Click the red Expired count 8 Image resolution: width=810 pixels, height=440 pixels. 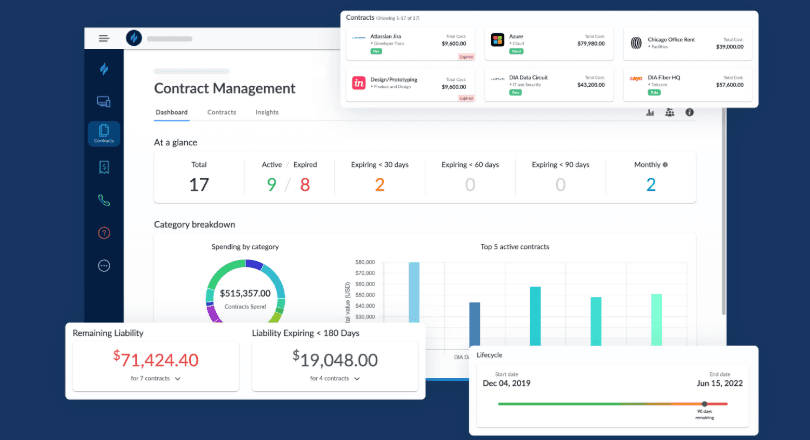point(305,185)
